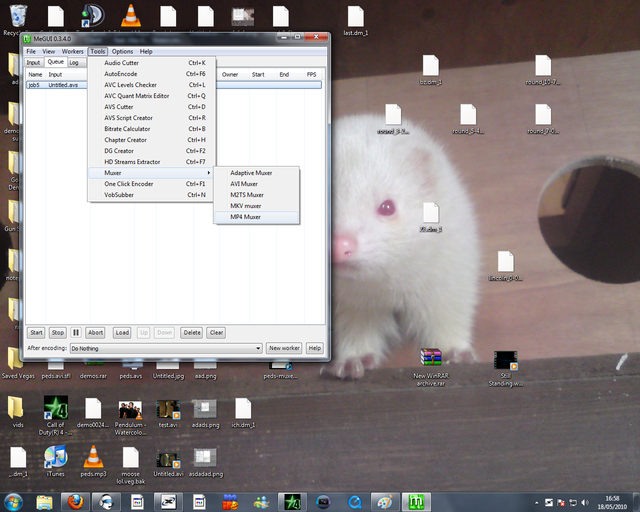Open the Adaptive Muxer tool

coord(256,173)
